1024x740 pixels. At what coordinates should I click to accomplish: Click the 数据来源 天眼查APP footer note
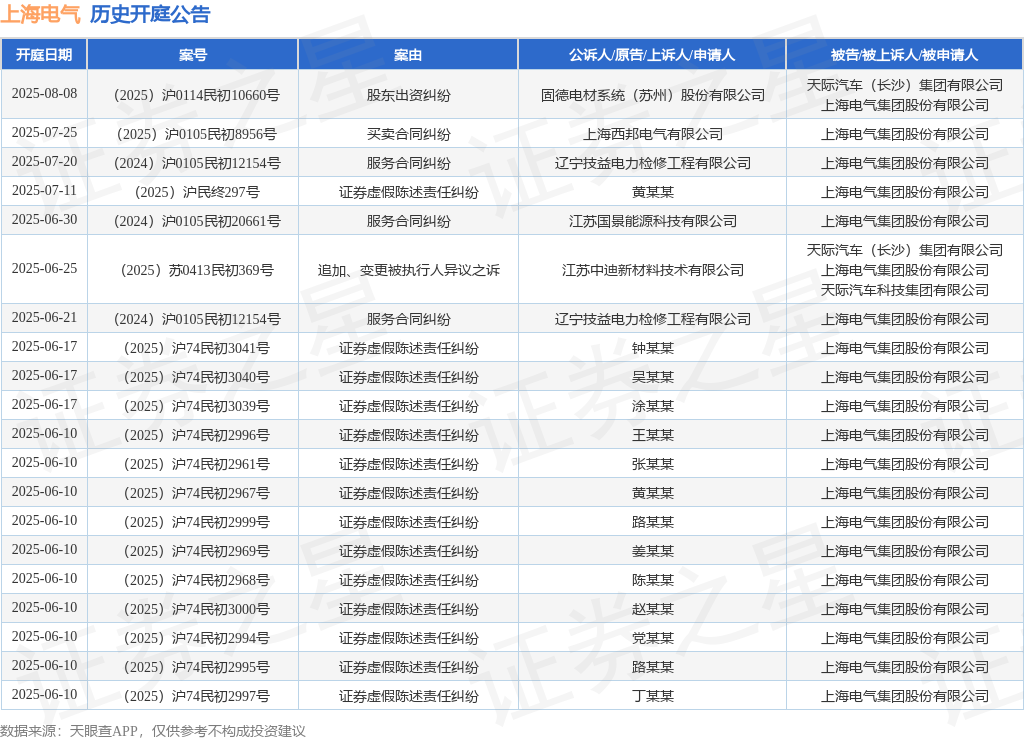[153, 731]
